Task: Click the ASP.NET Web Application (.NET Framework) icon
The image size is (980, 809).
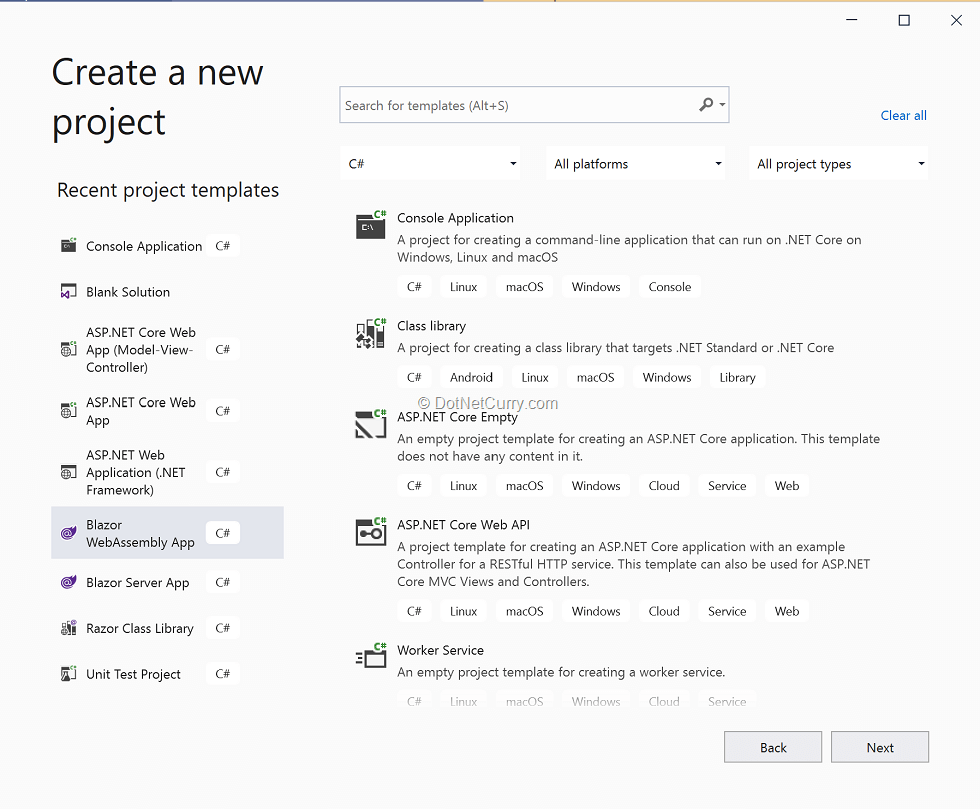Action: 69,472
